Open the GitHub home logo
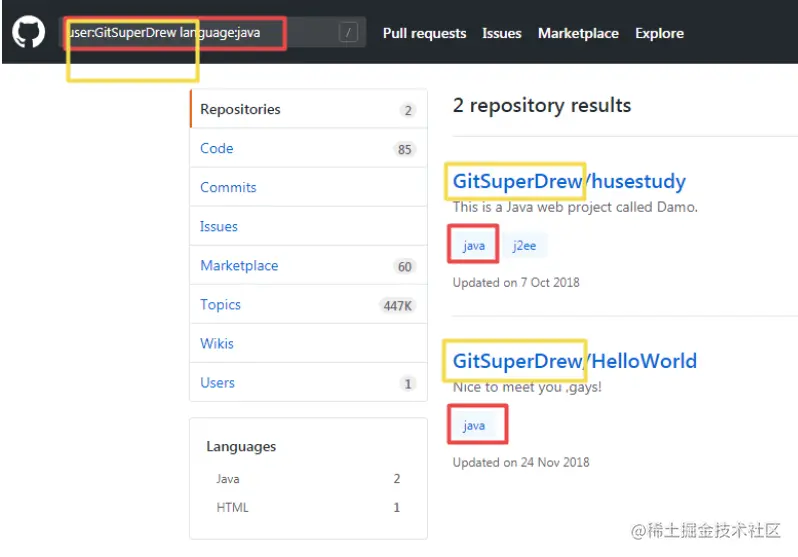This screenshot has height=557, width=798. tap(28, 32)
